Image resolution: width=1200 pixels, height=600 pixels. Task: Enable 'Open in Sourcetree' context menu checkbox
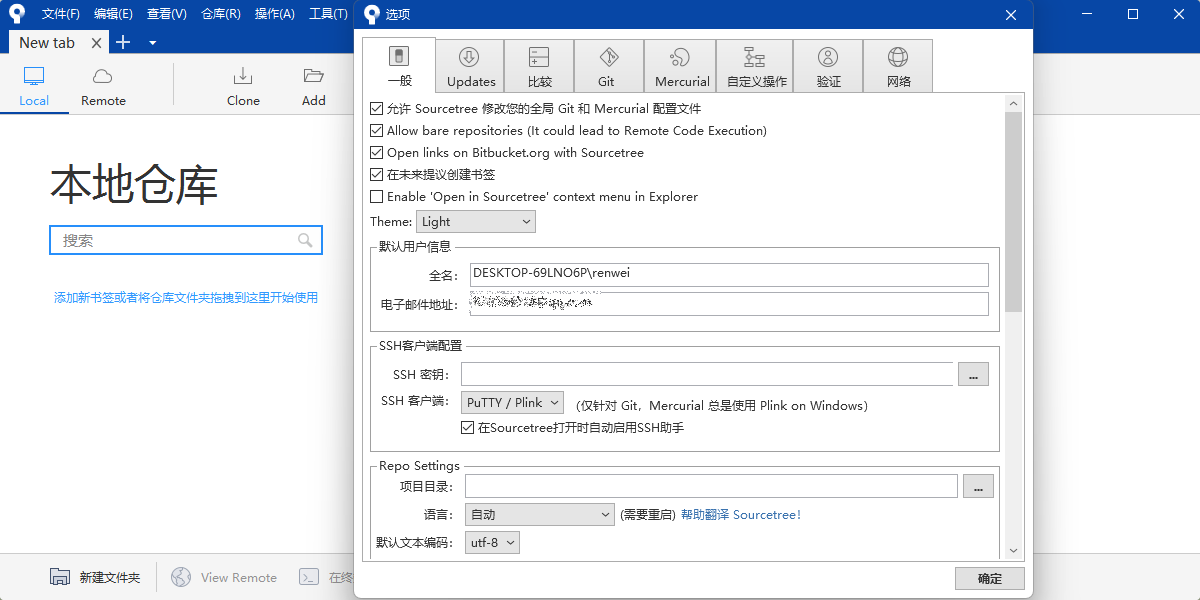click(377, 197)
